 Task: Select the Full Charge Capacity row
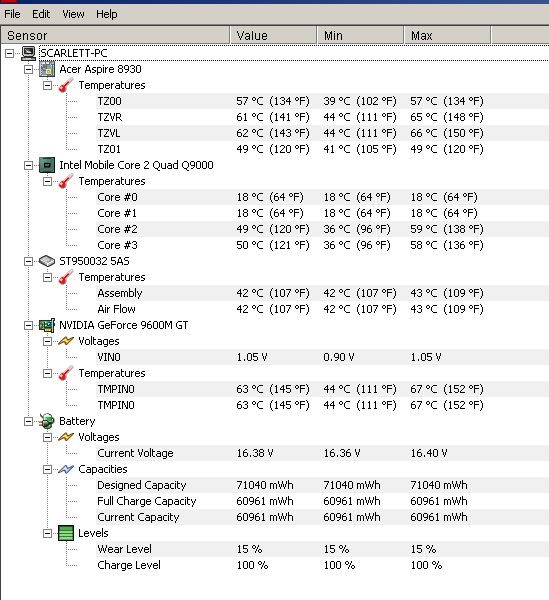tap(322, 501)
